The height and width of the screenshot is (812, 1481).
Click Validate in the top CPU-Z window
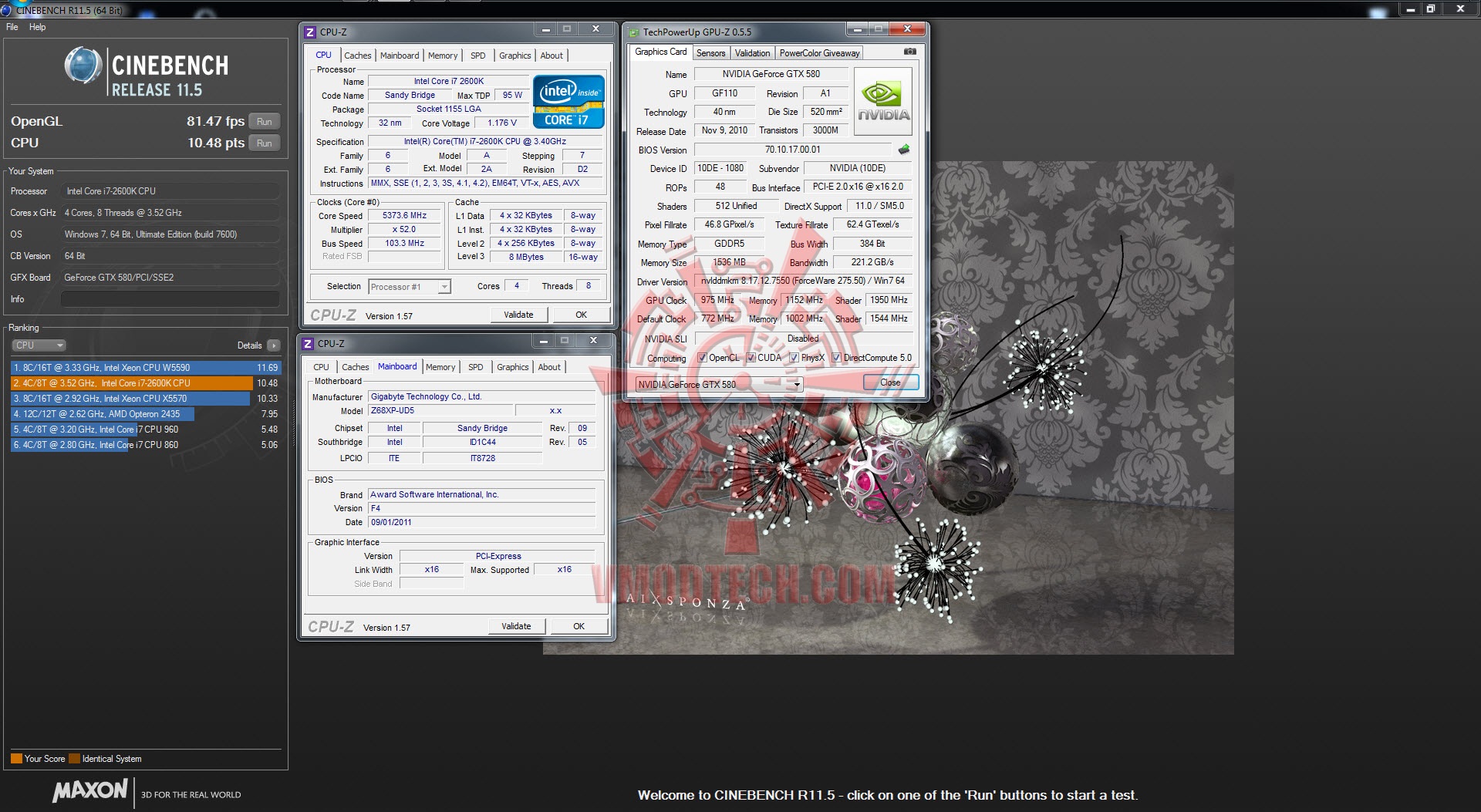click(518, 315)
